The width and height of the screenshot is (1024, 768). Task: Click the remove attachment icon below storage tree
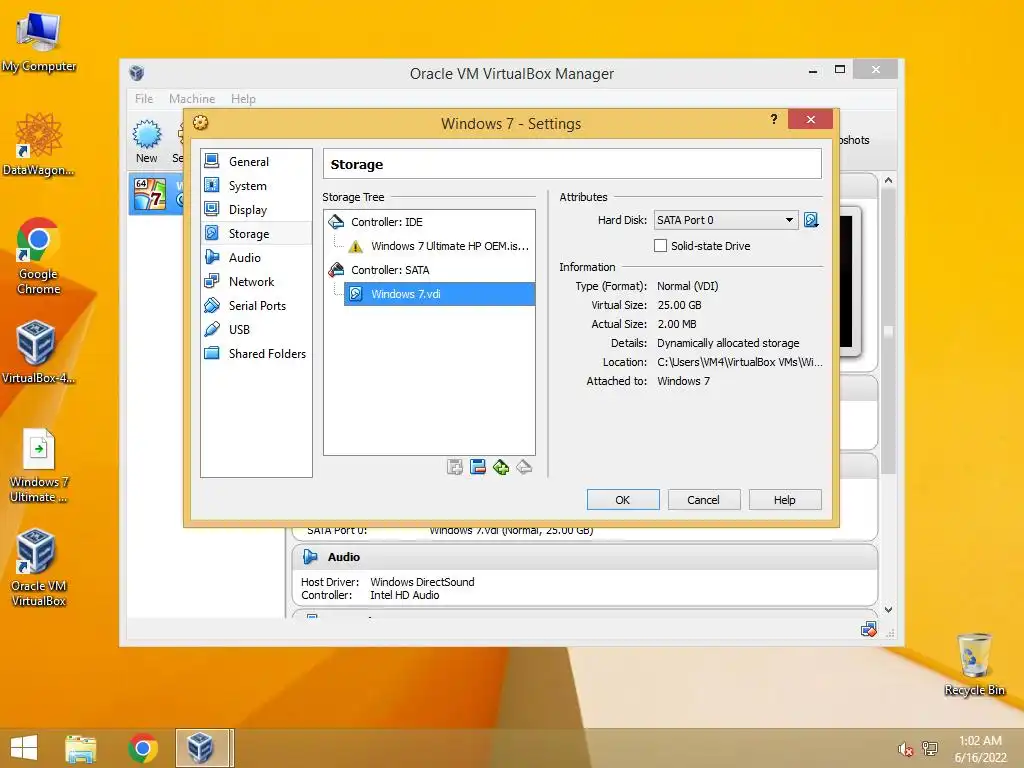point(478,467)
